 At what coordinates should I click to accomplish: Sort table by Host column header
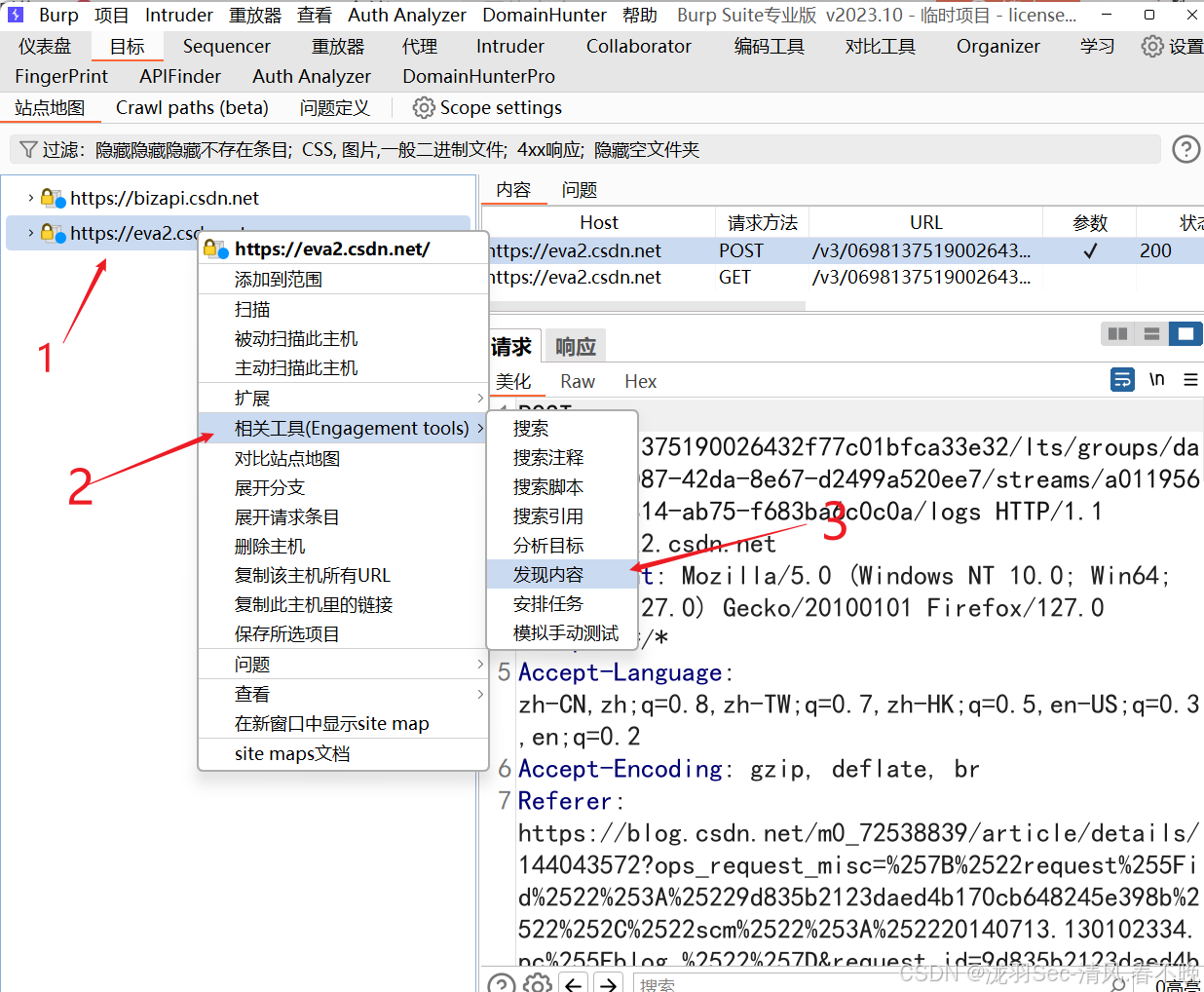599,222
